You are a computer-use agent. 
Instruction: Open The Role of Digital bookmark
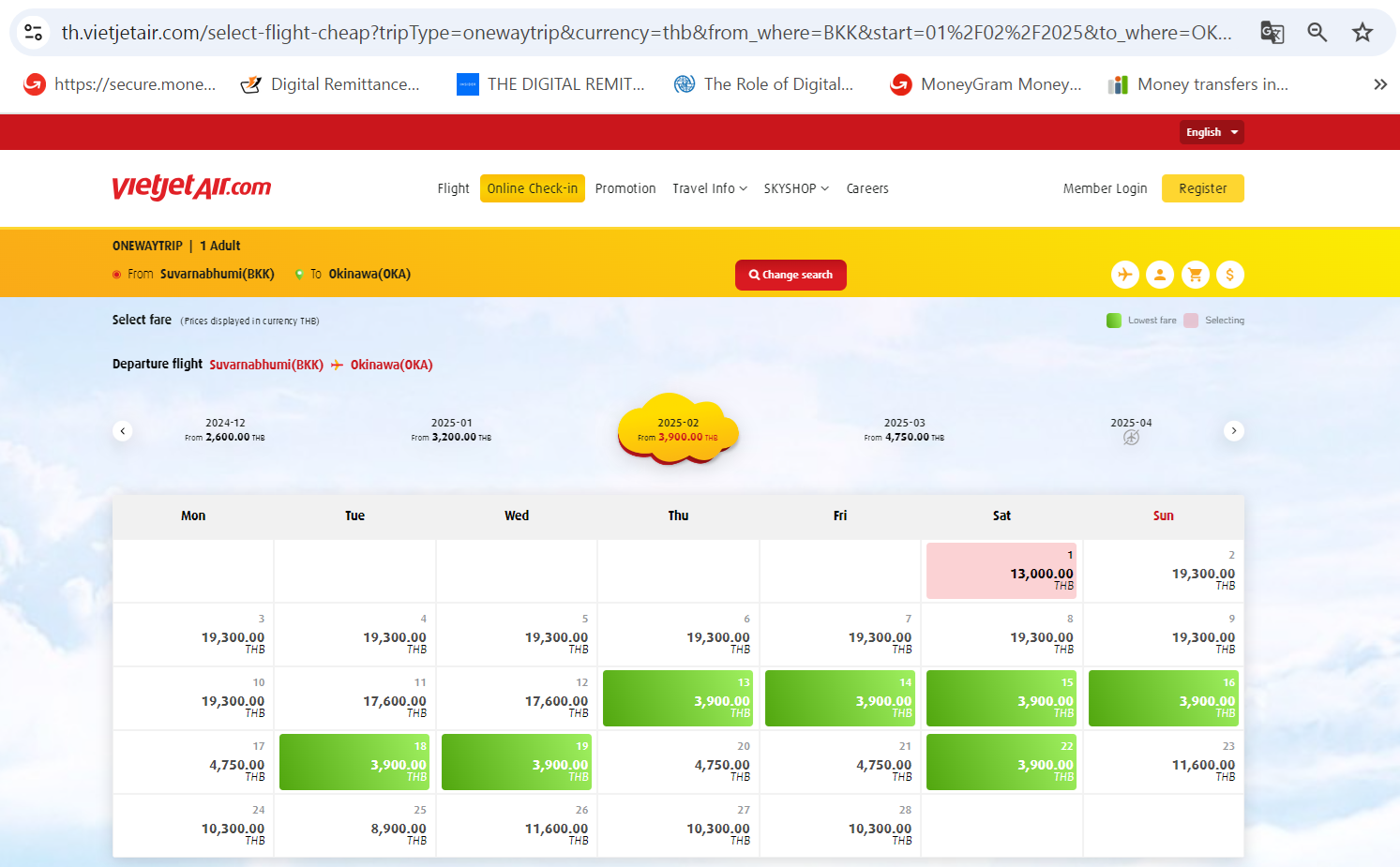764,84
